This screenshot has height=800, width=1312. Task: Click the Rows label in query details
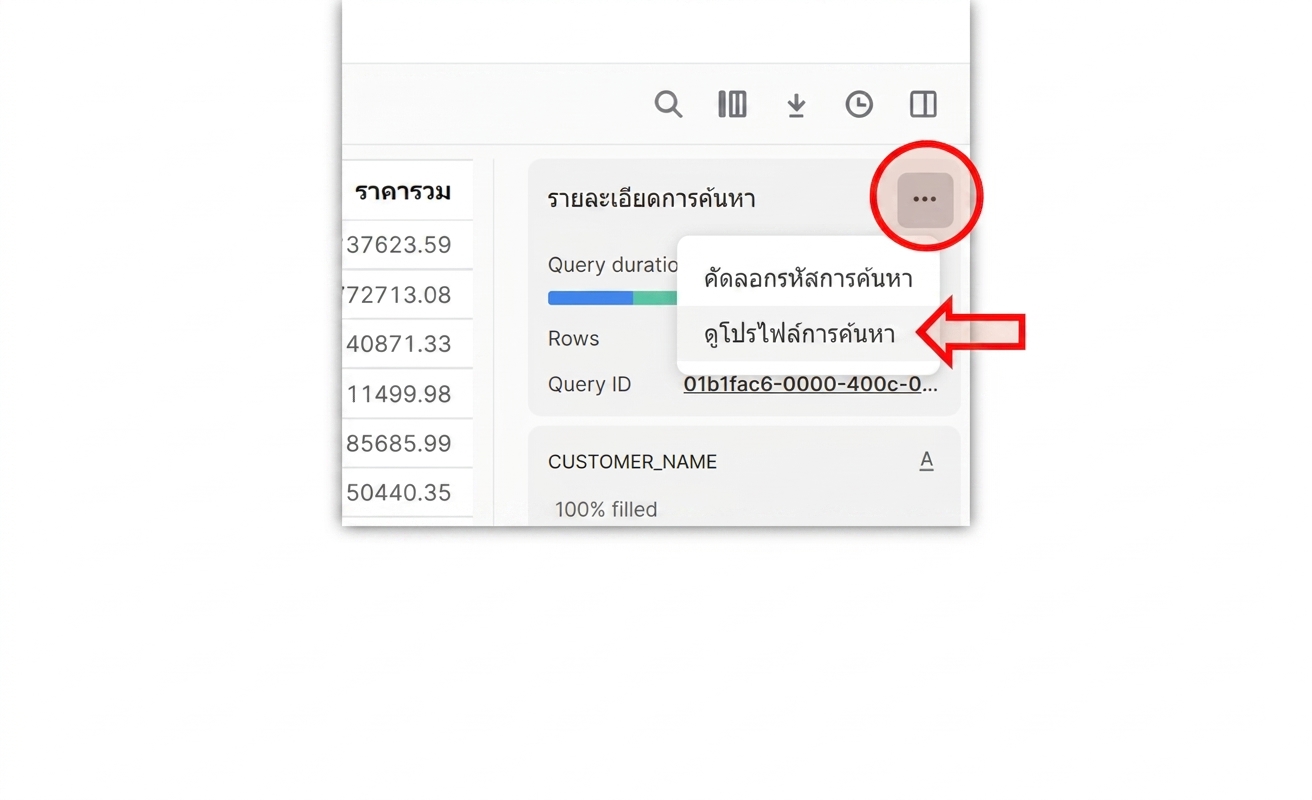(x=574, y=339)
